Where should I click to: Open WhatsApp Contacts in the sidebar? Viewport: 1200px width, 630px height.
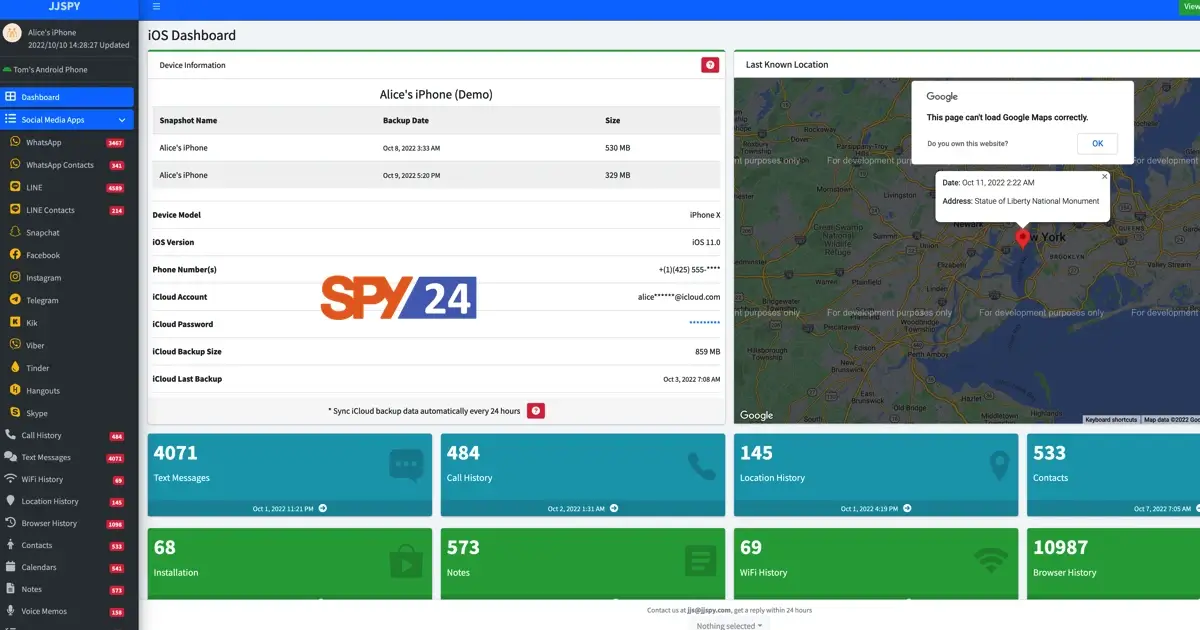coord(68,165)
